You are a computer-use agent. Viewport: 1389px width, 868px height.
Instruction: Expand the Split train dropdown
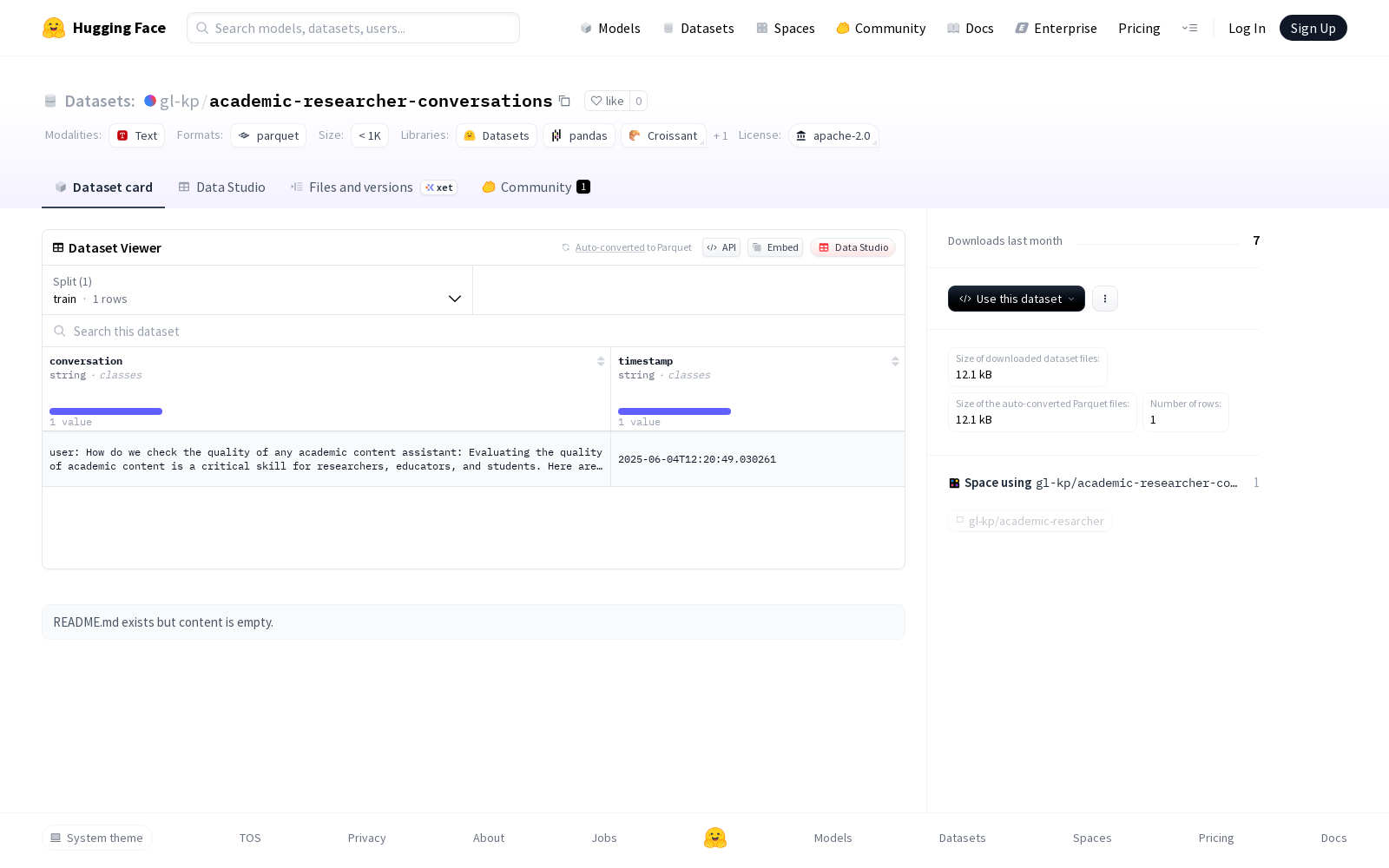coord(257,290)
